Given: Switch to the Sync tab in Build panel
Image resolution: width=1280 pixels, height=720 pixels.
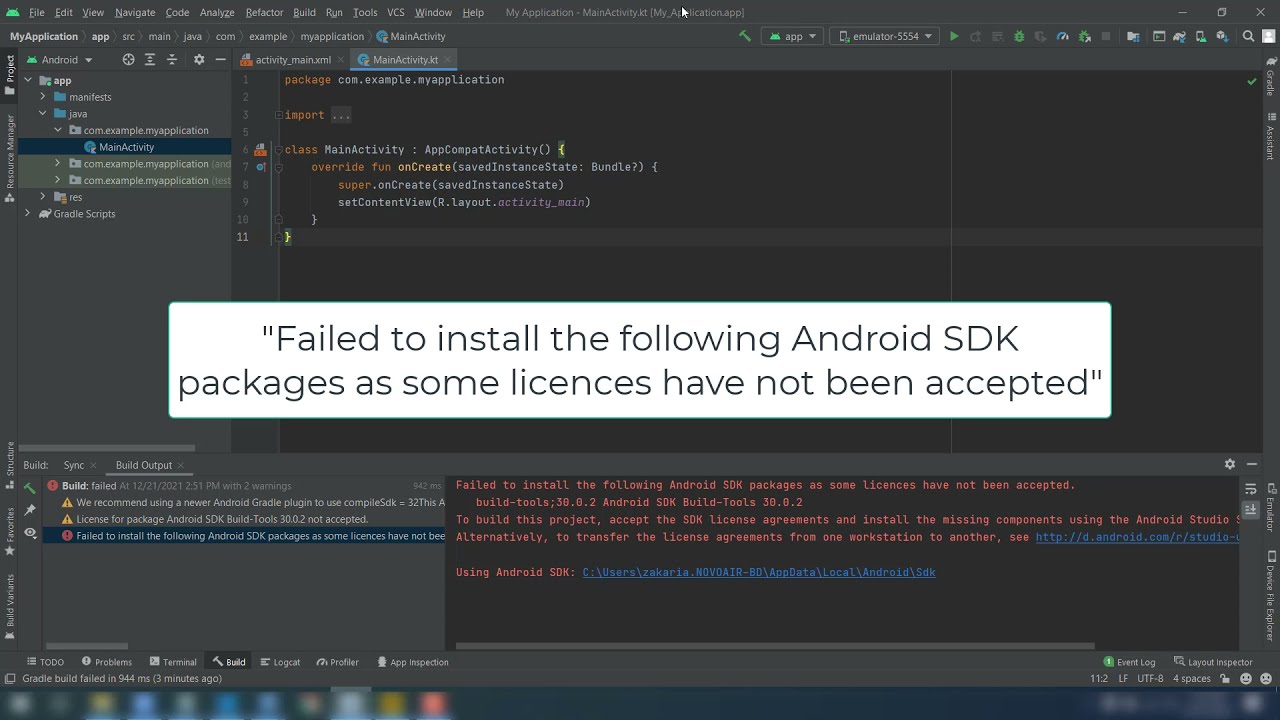Looking at the screenshot, I should pos(74,465).
